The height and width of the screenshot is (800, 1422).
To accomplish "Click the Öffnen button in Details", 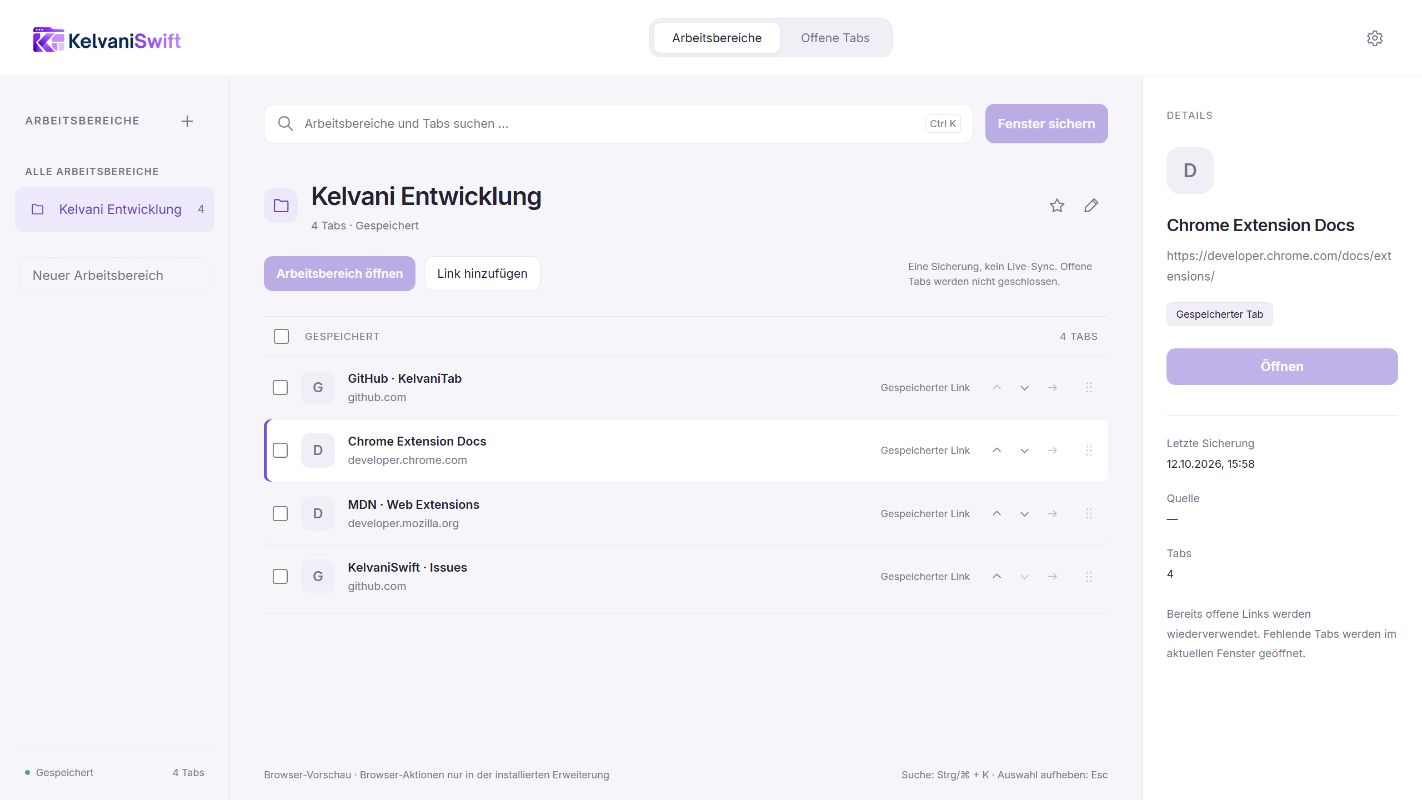I will click(x=1282, y=367).
